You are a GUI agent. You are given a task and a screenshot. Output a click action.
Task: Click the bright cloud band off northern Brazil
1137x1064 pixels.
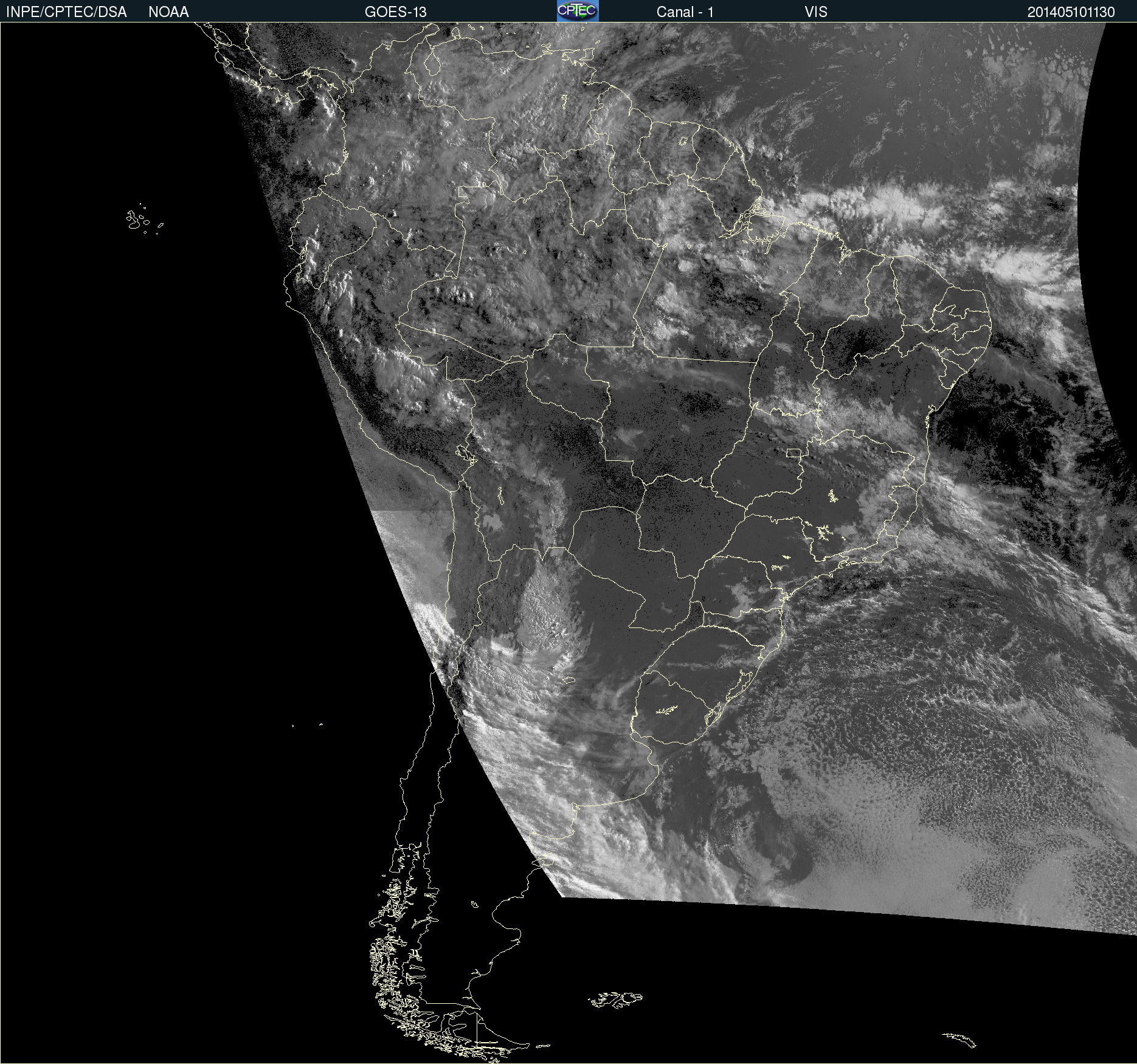click(x=882, y=207)
